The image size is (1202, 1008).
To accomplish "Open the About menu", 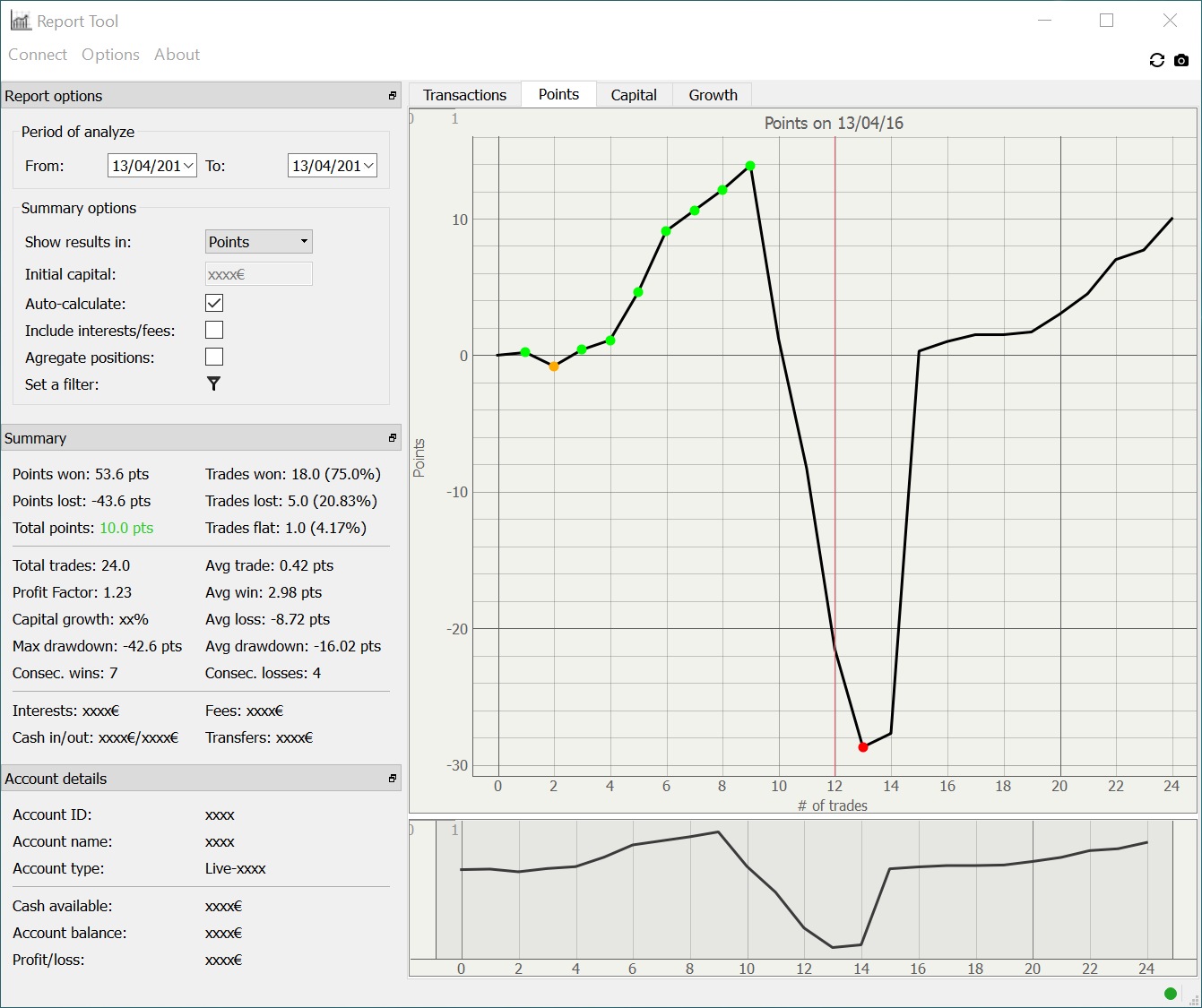I will (177, 55).
